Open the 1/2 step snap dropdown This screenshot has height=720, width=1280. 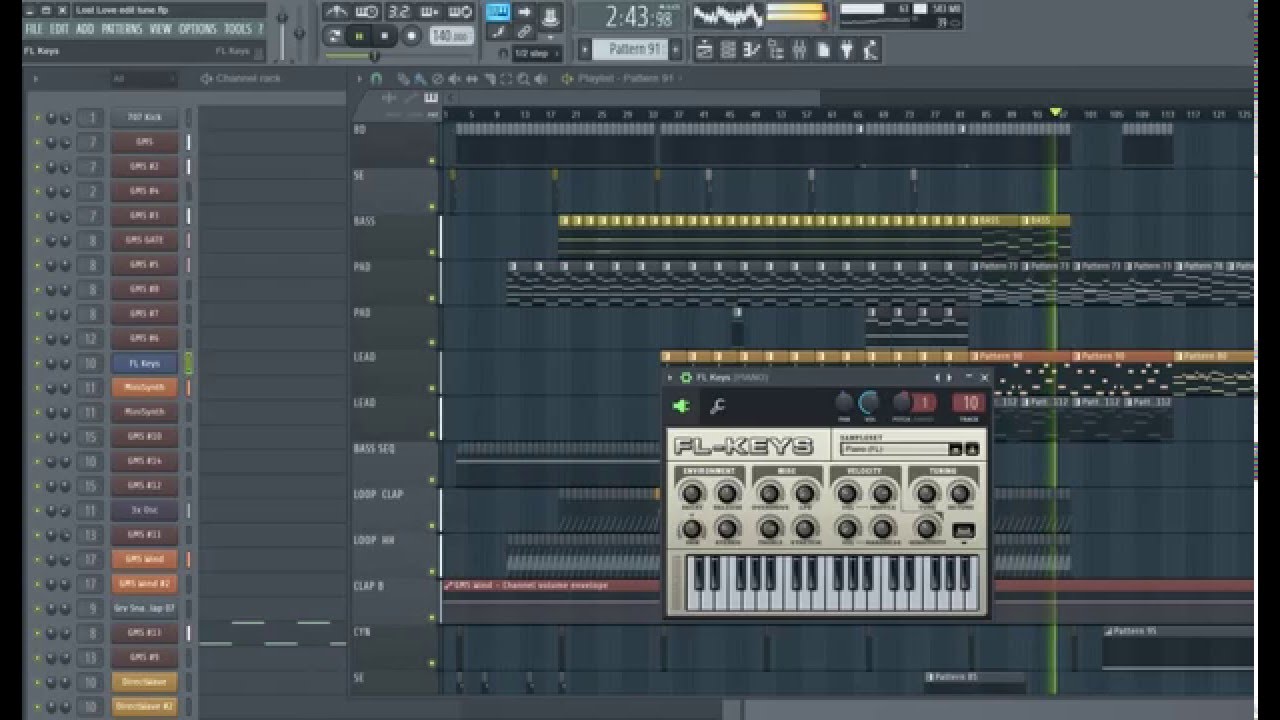point(535,53)
